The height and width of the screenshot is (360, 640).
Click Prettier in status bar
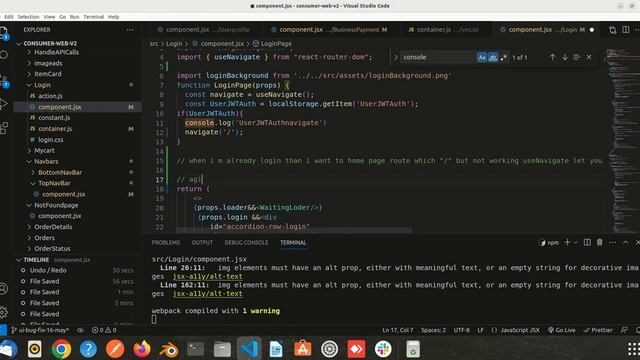(x=598, y=330)
